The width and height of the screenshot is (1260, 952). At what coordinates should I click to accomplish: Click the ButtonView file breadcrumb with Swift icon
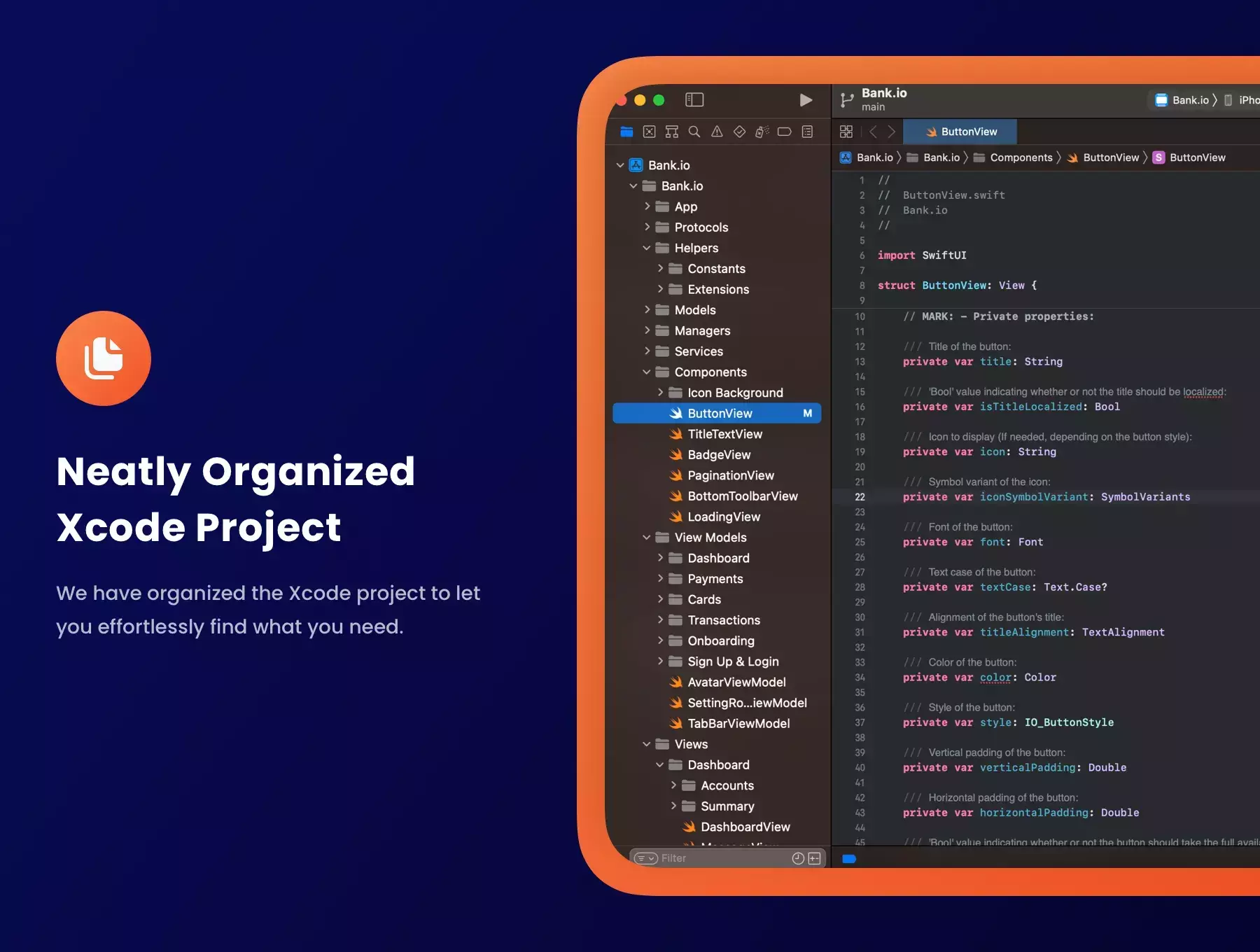tap(1103, 157)
